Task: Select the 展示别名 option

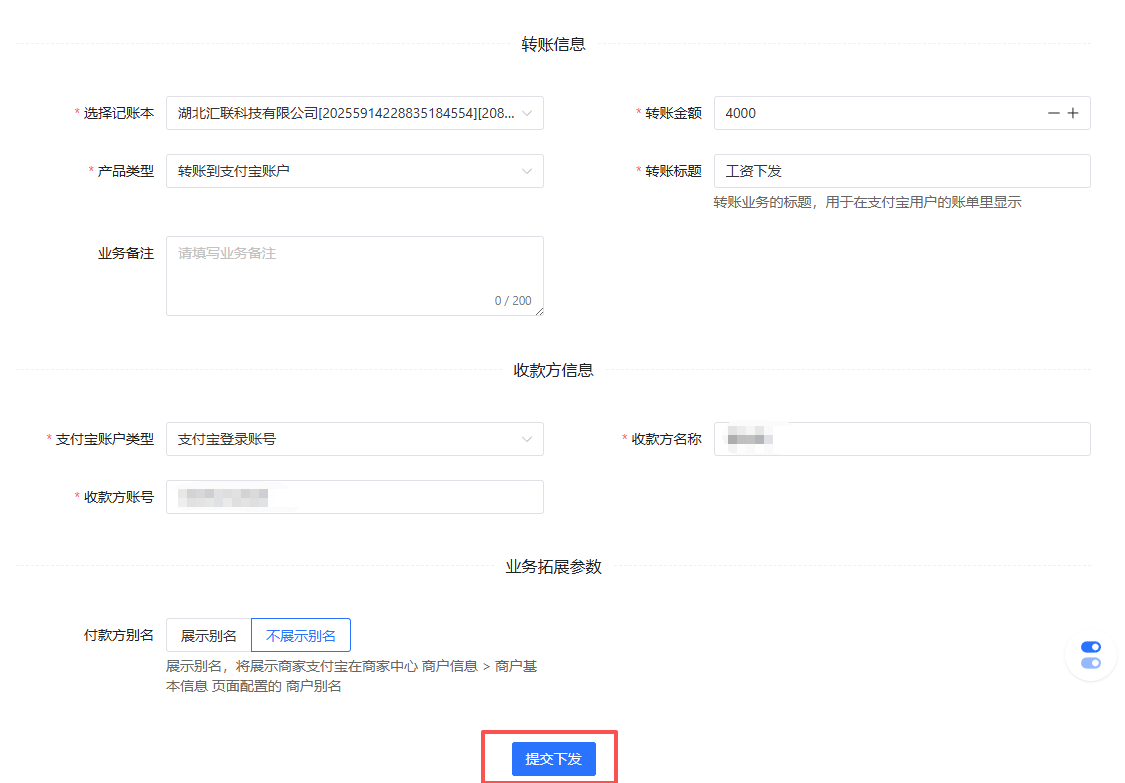Action: point(209,635)
